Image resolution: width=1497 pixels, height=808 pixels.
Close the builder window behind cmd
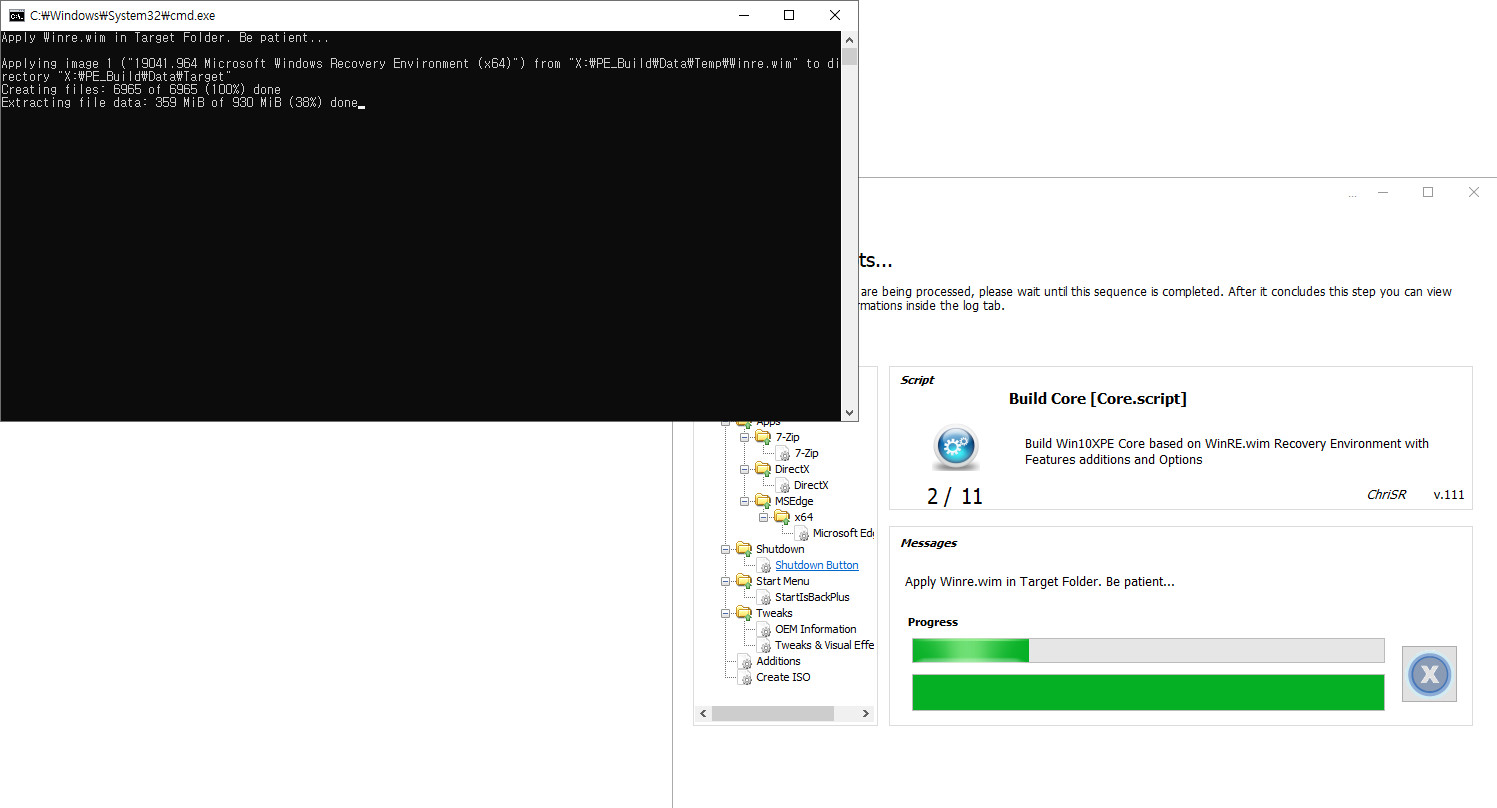(x=1474, y=192)
